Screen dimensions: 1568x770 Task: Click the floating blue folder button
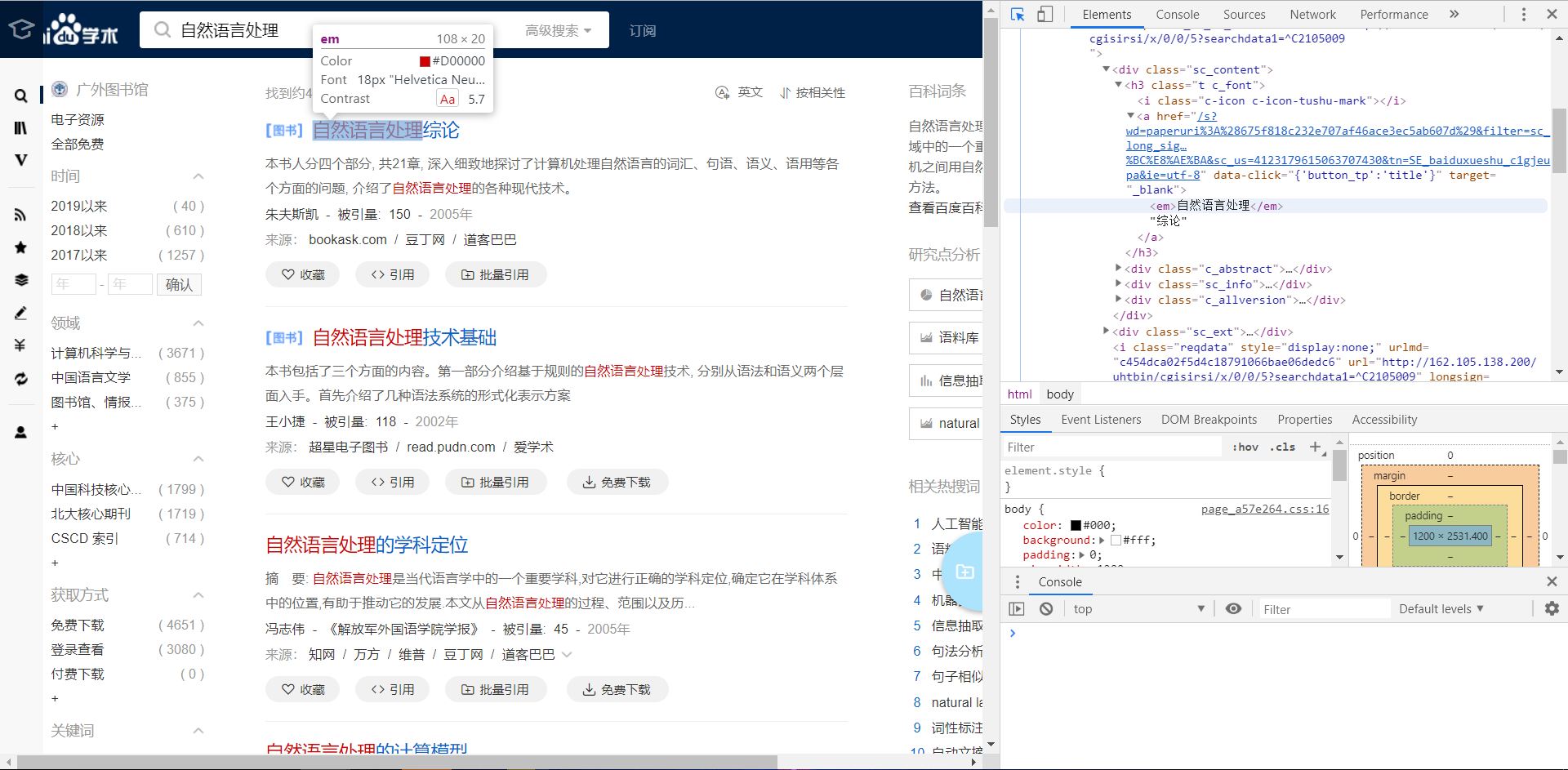pyautogui.click(x=964, y=572)
